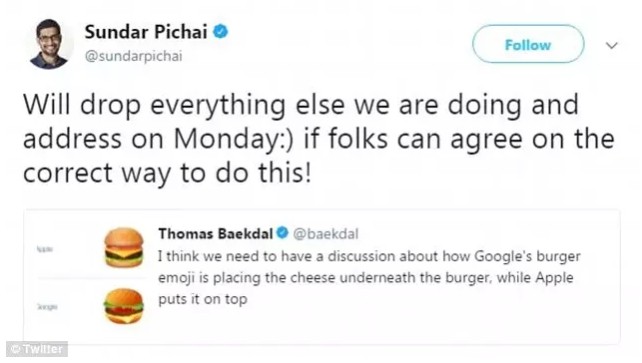Follow Sundar Pichai

(x=528, y=44)
